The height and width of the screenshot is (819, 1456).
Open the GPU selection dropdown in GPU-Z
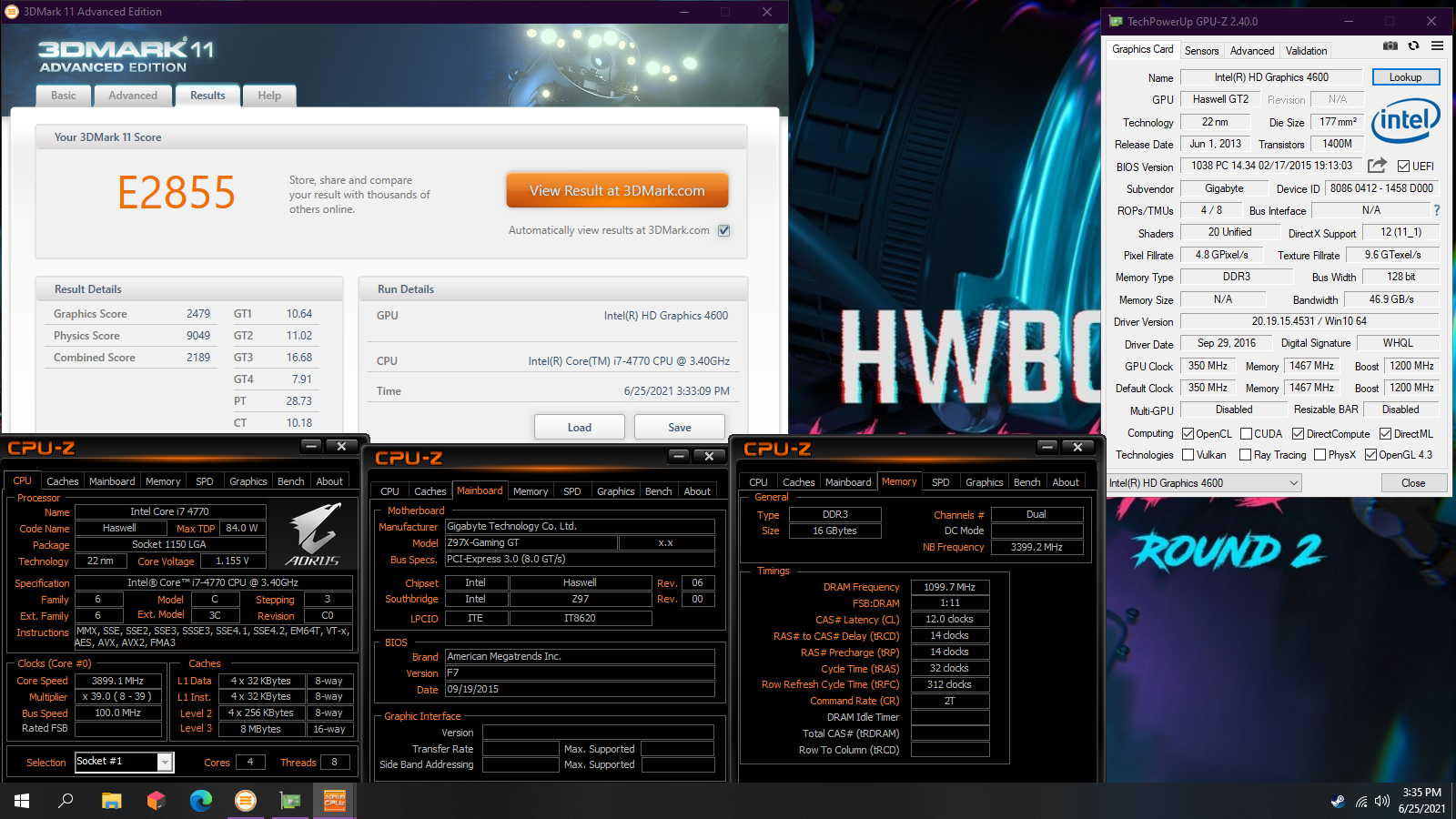(1204, 483)
